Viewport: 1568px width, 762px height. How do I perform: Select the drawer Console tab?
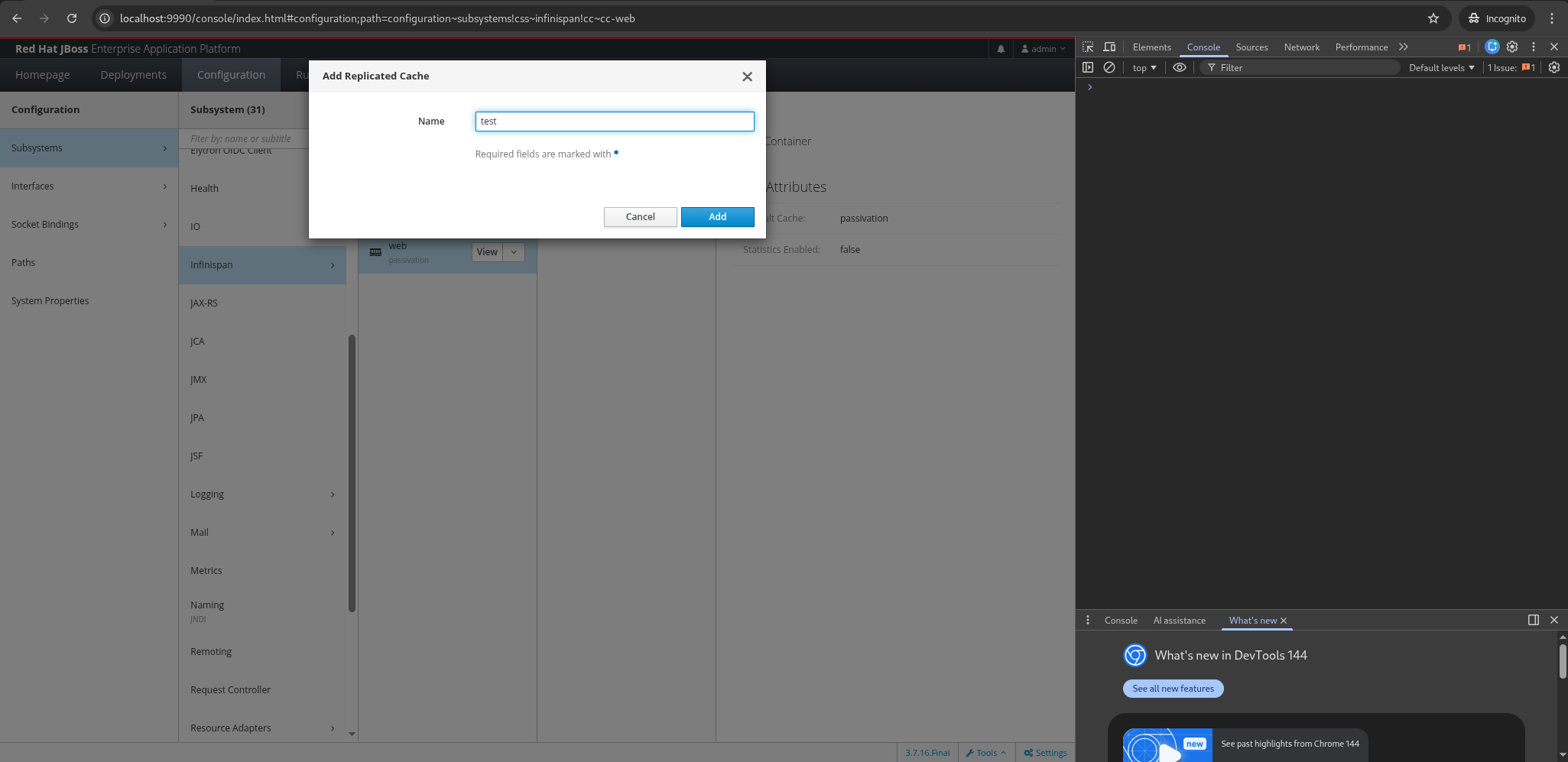(1121, 621)
